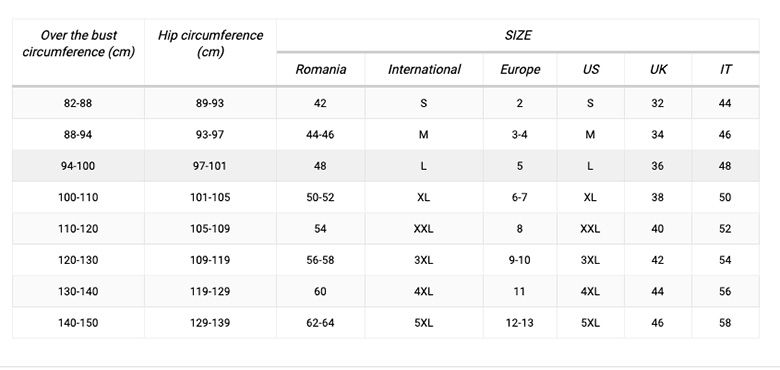Viewport: 780px width, 370px height.
Task: Click the IT column header
Action: click(x=725, y=69)
